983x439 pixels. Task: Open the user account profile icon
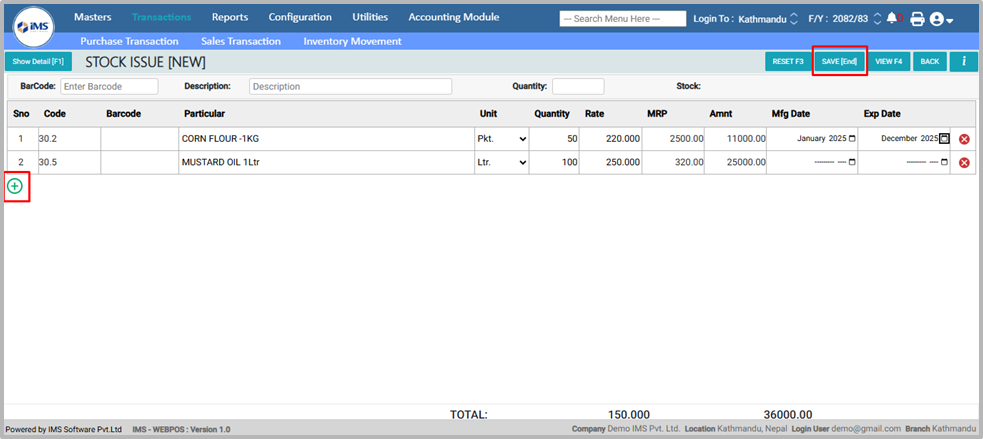[x=940, y=19]
